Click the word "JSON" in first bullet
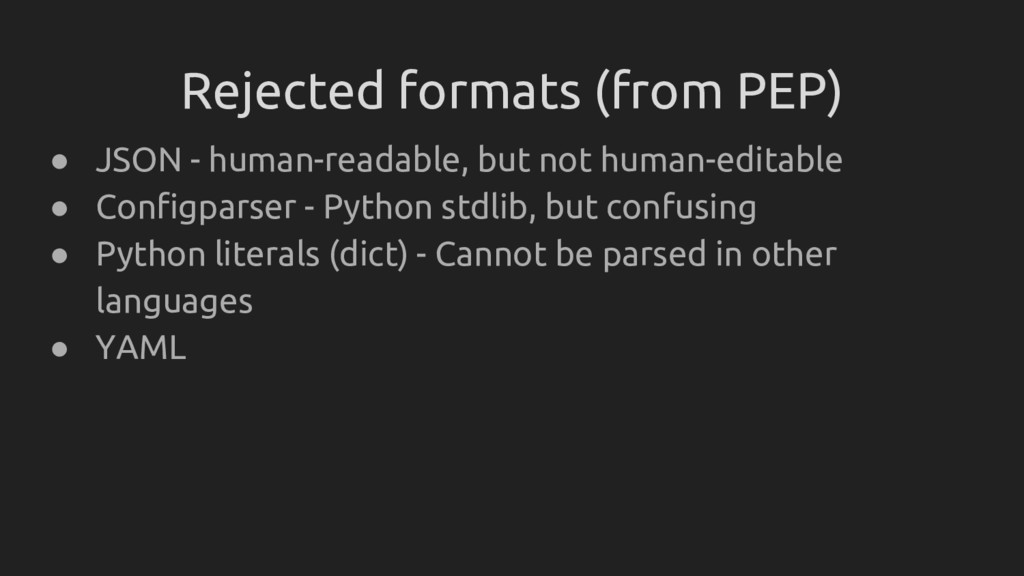 point(138,160)
